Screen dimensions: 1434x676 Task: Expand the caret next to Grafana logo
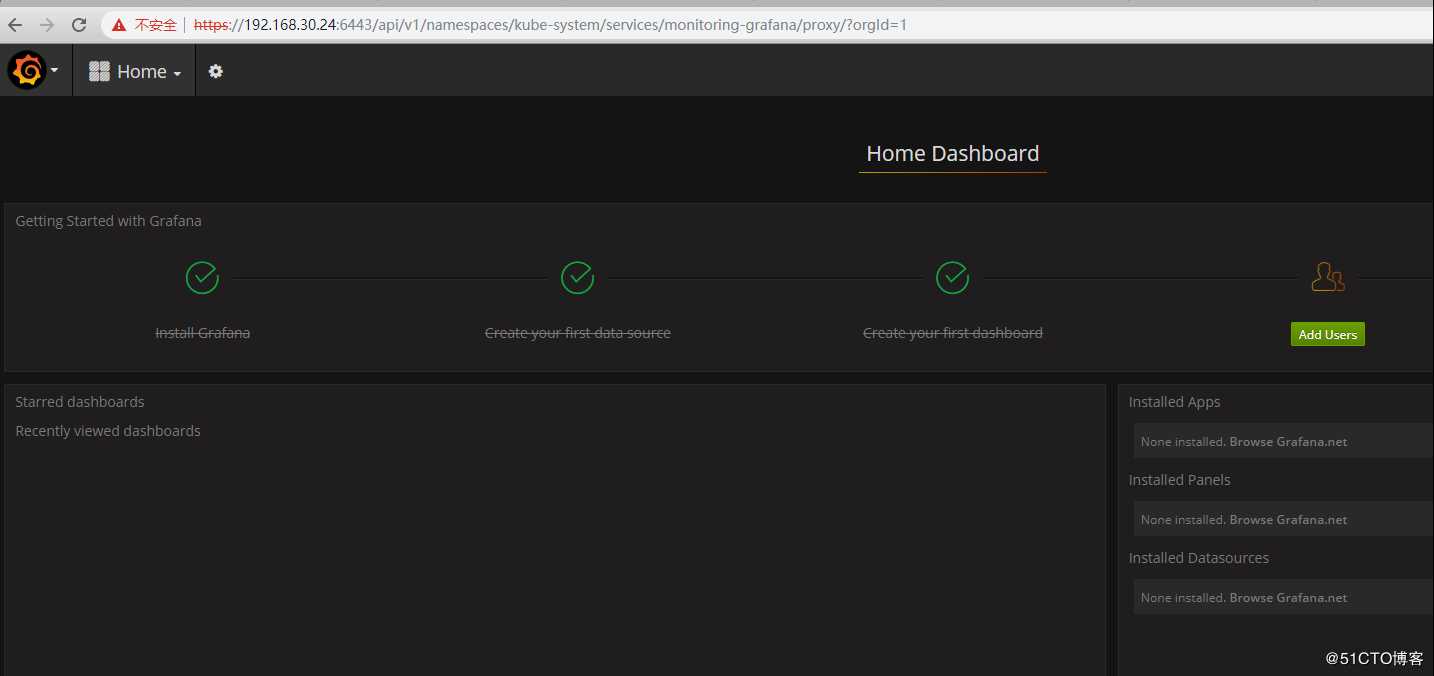click(x=54, y=71)
